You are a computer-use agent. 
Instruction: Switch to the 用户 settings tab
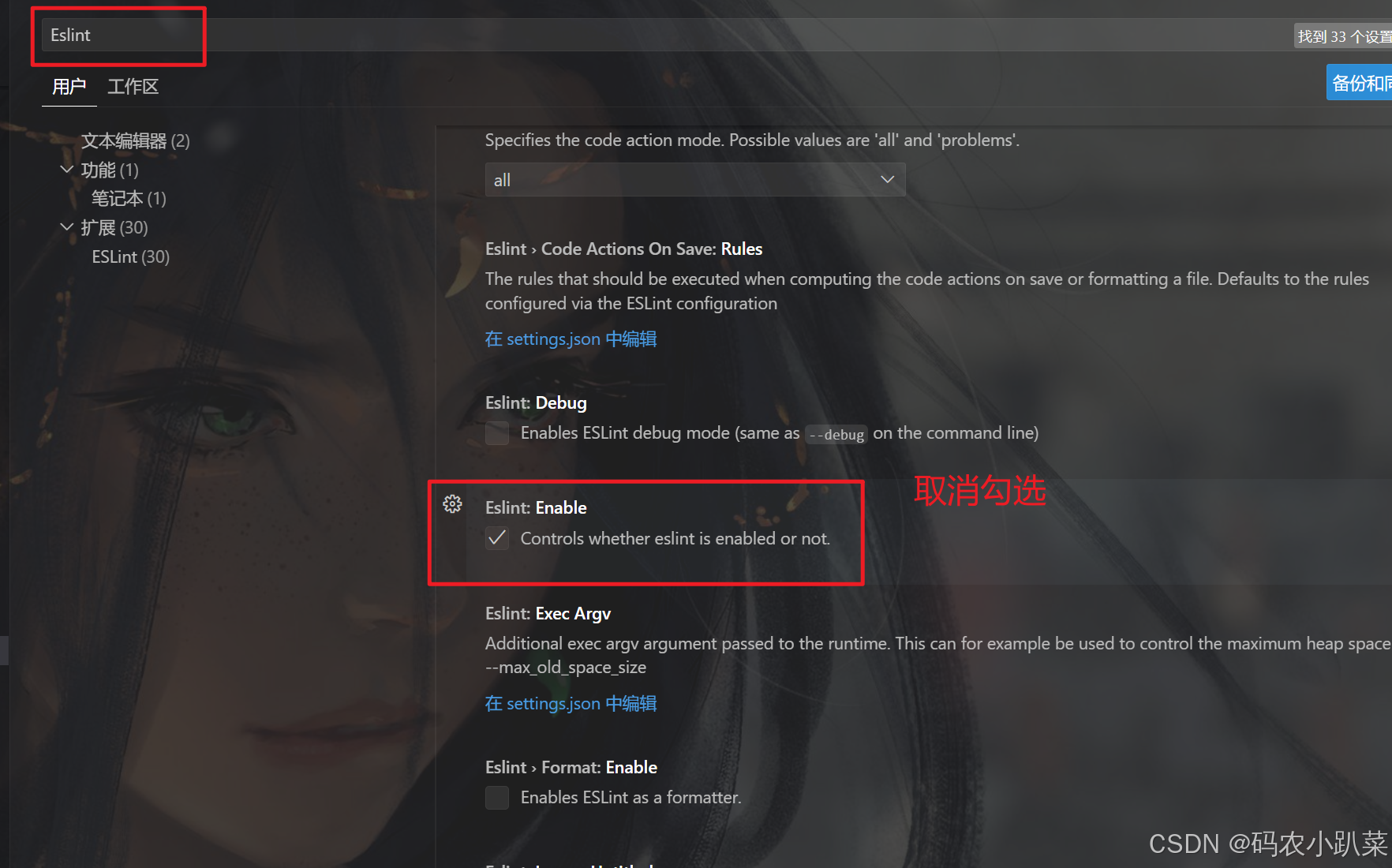pos(69,87)
